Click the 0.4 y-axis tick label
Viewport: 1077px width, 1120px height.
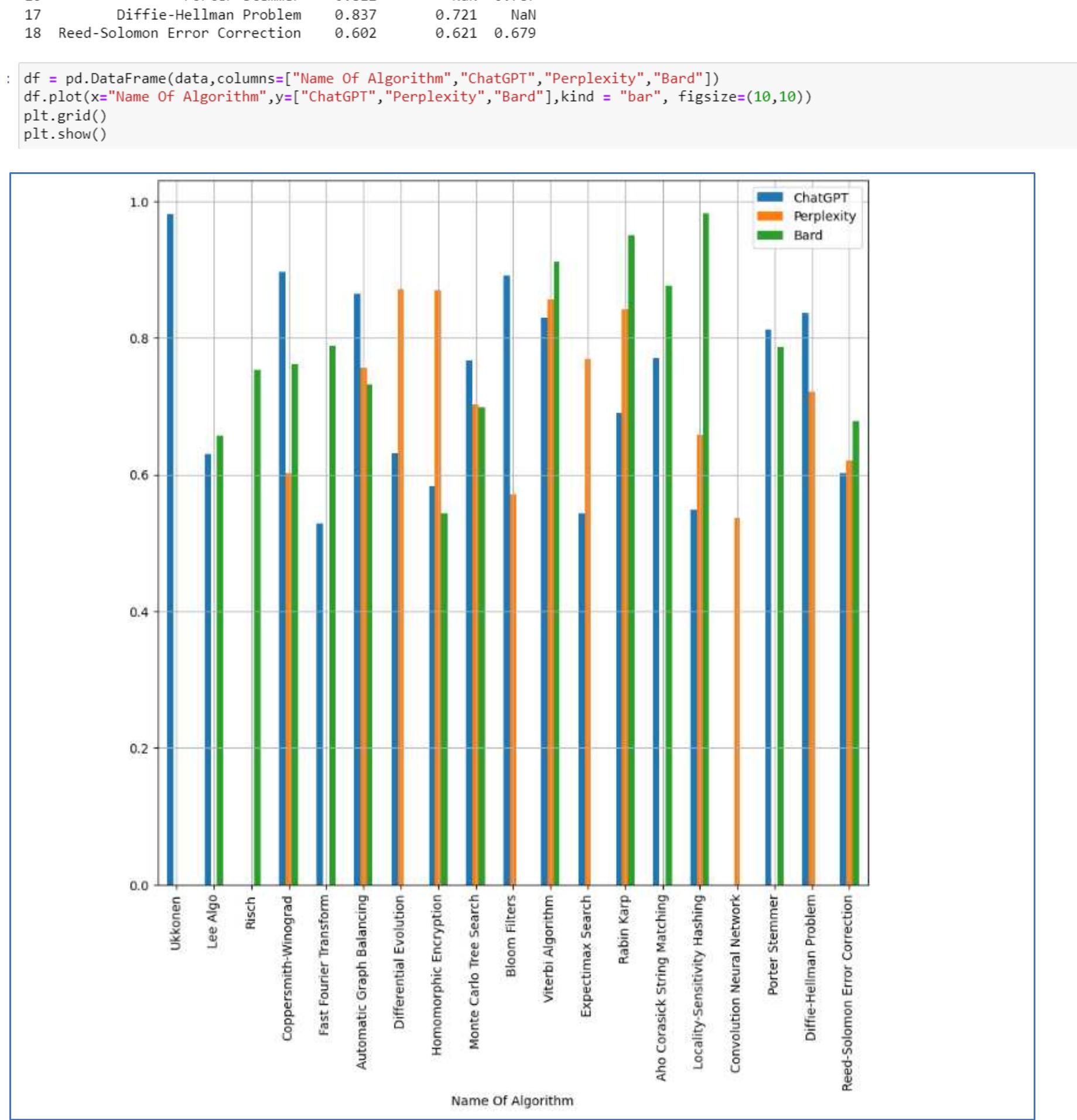[x=139, y=612]
